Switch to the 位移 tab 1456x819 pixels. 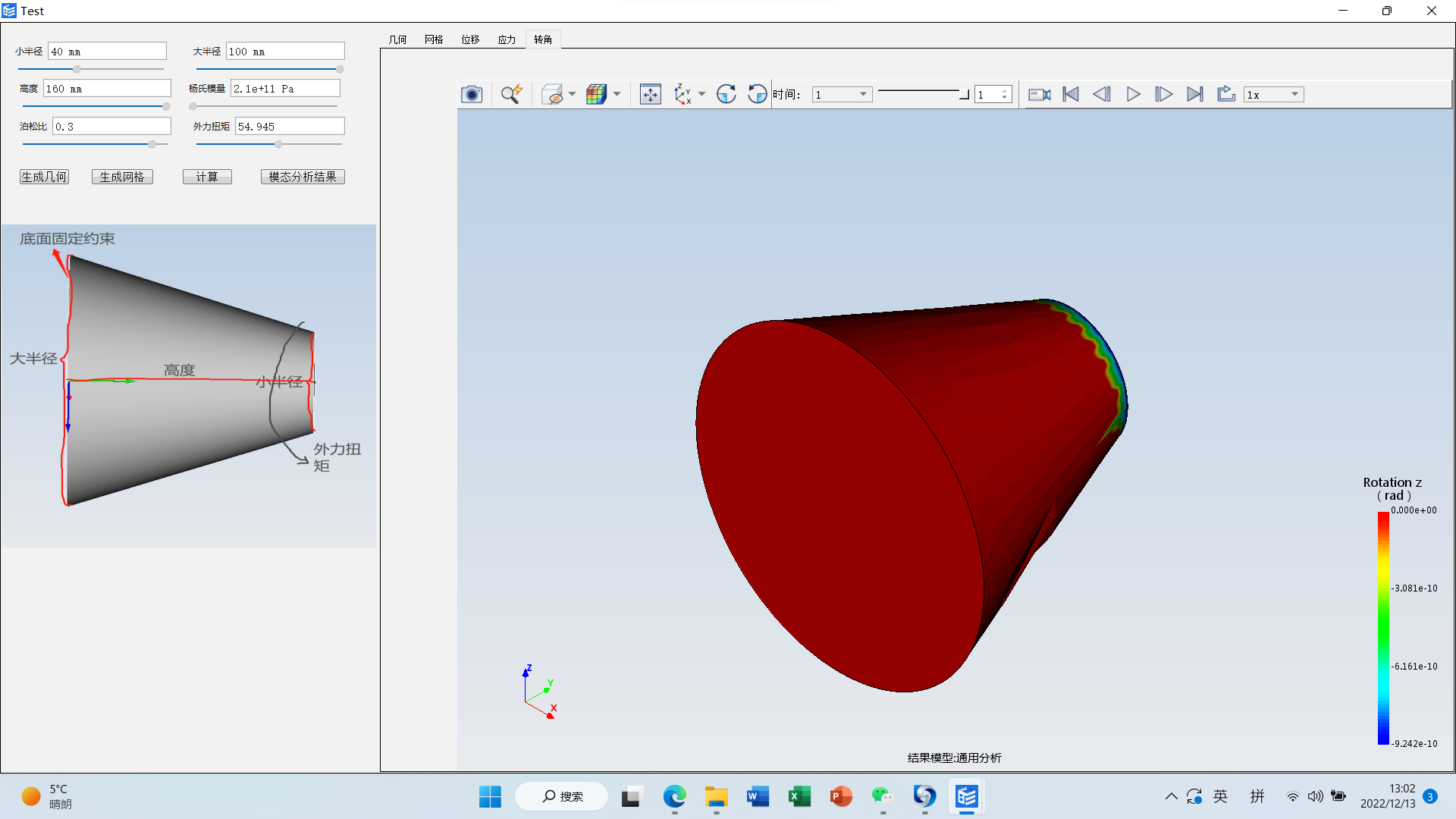pyautogui.click(x=471, y=39)
